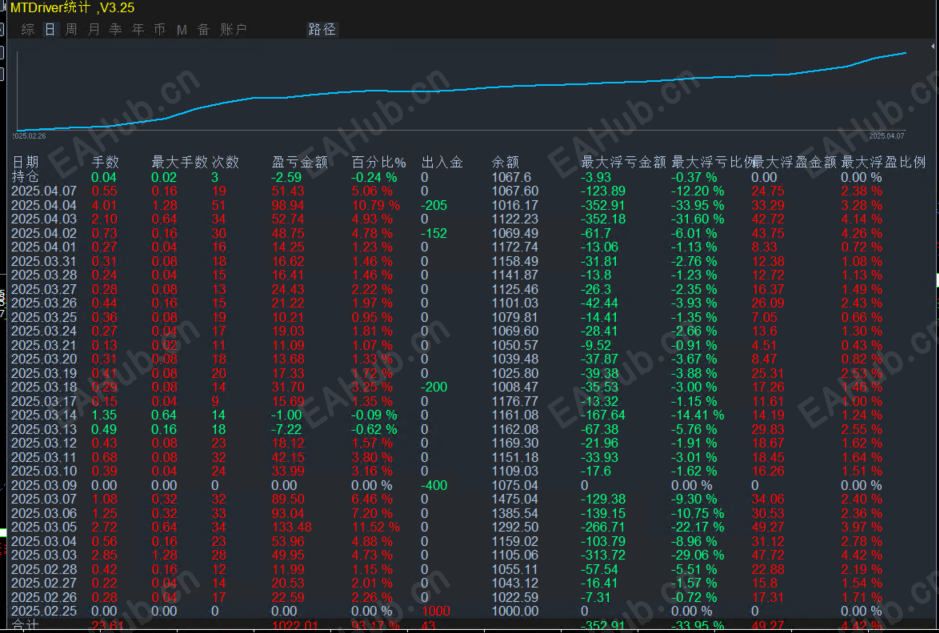This screenshot has height=633, width=939.
Task: Click the 最大浮盈比例 column header
Action: coord(883,162)
